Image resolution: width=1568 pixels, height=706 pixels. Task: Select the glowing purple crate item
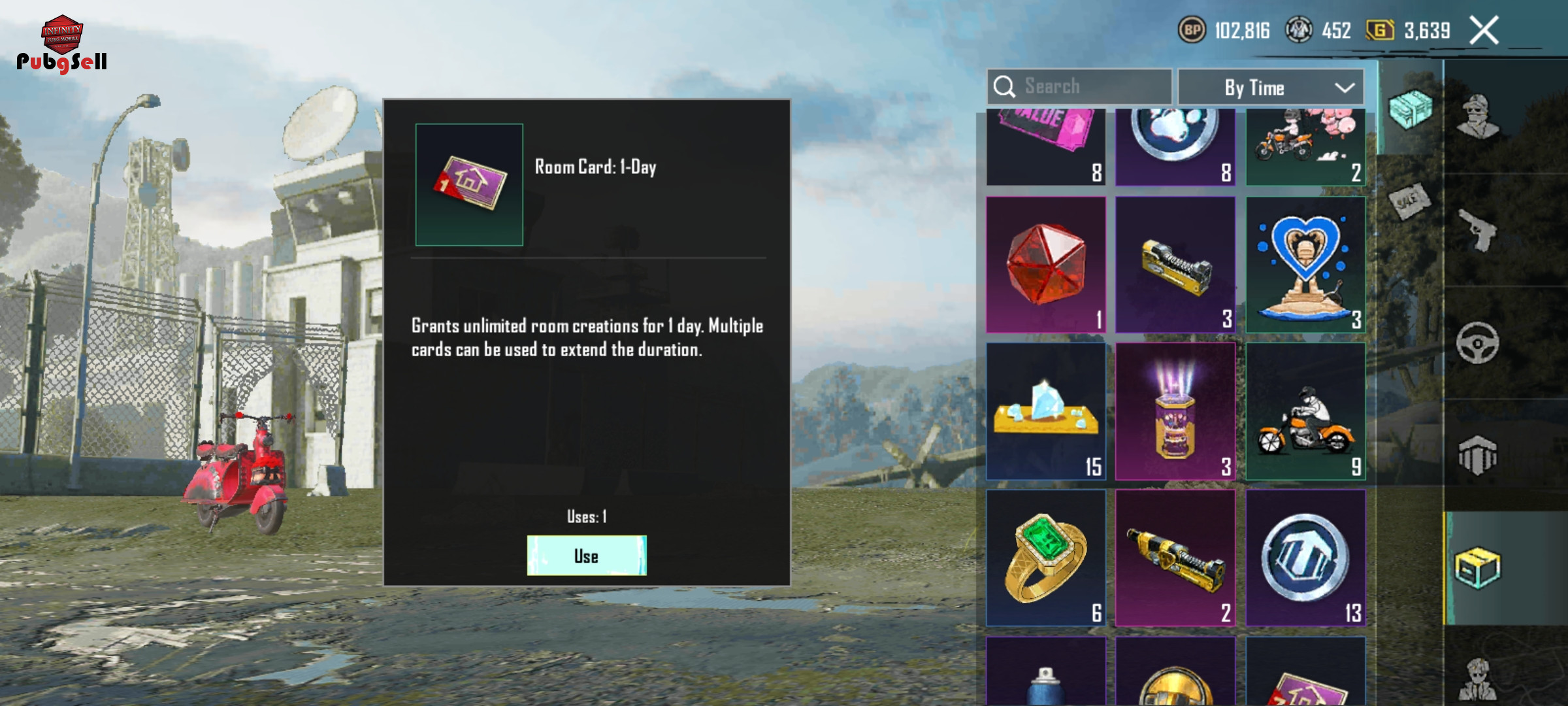(x=1175, y=411)
